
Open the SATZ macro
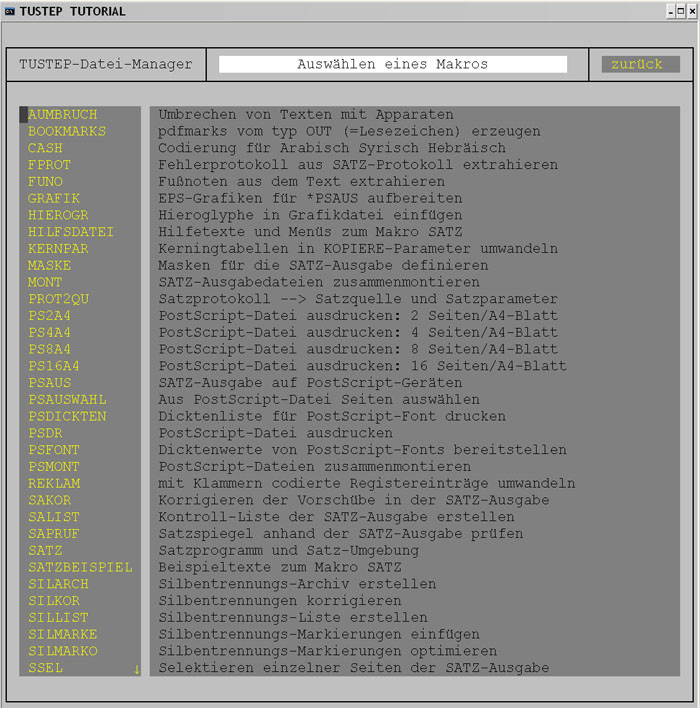coord(45,550)
